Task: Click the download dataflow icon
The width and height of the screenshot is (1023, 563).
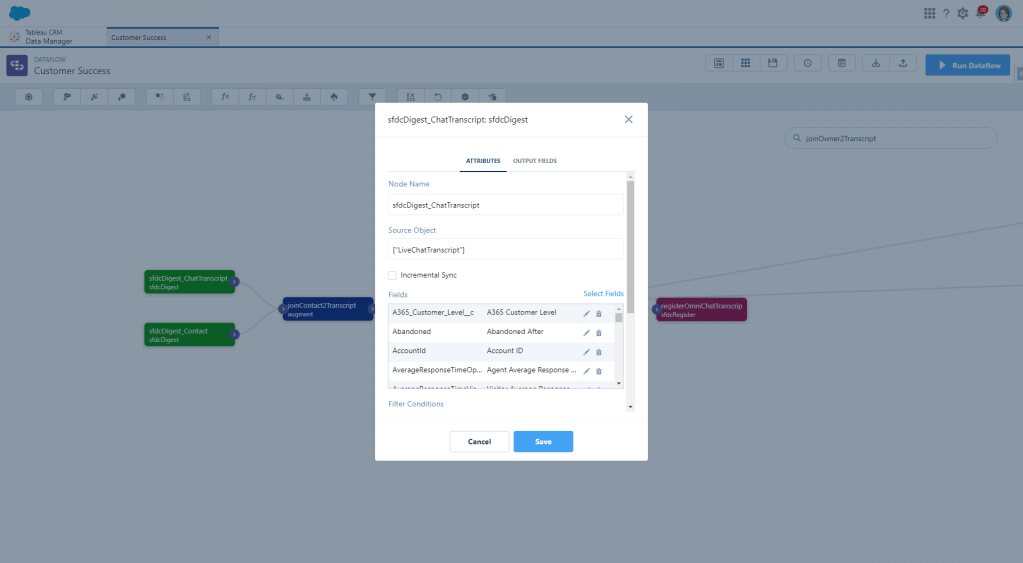Action: coord(875,63)
